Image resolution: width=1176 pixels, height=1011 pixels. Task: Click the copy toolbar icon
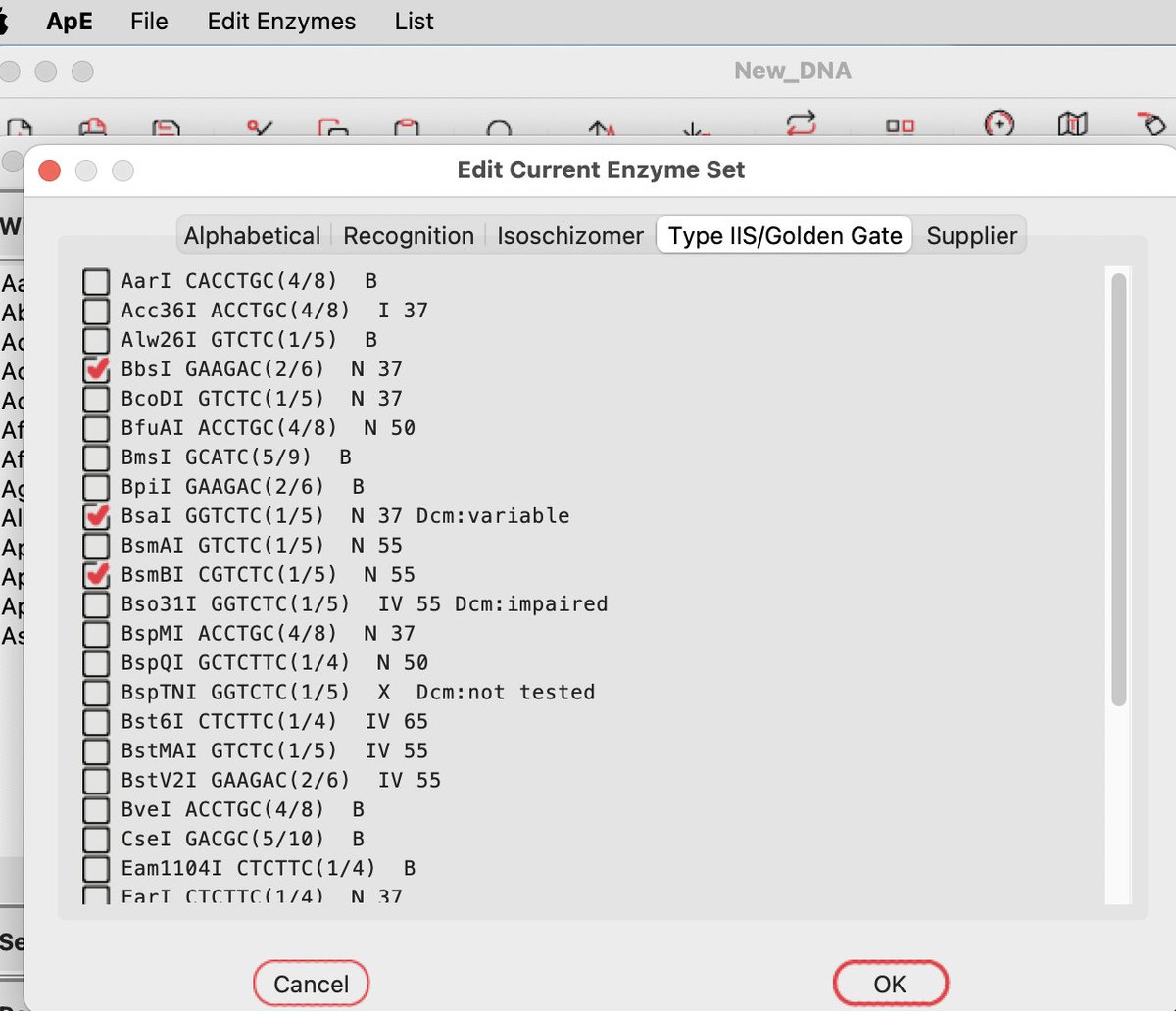[333, 126]
